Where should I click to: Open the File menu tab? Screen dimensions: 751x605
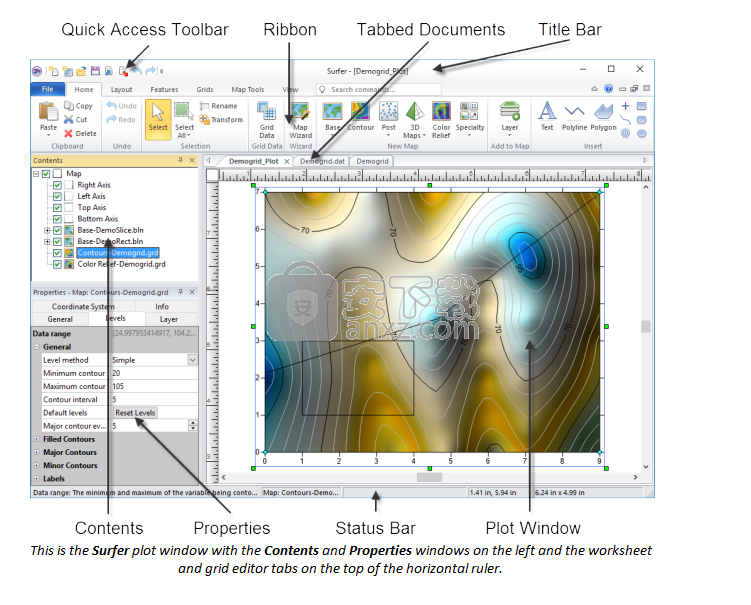pos(47,89)
